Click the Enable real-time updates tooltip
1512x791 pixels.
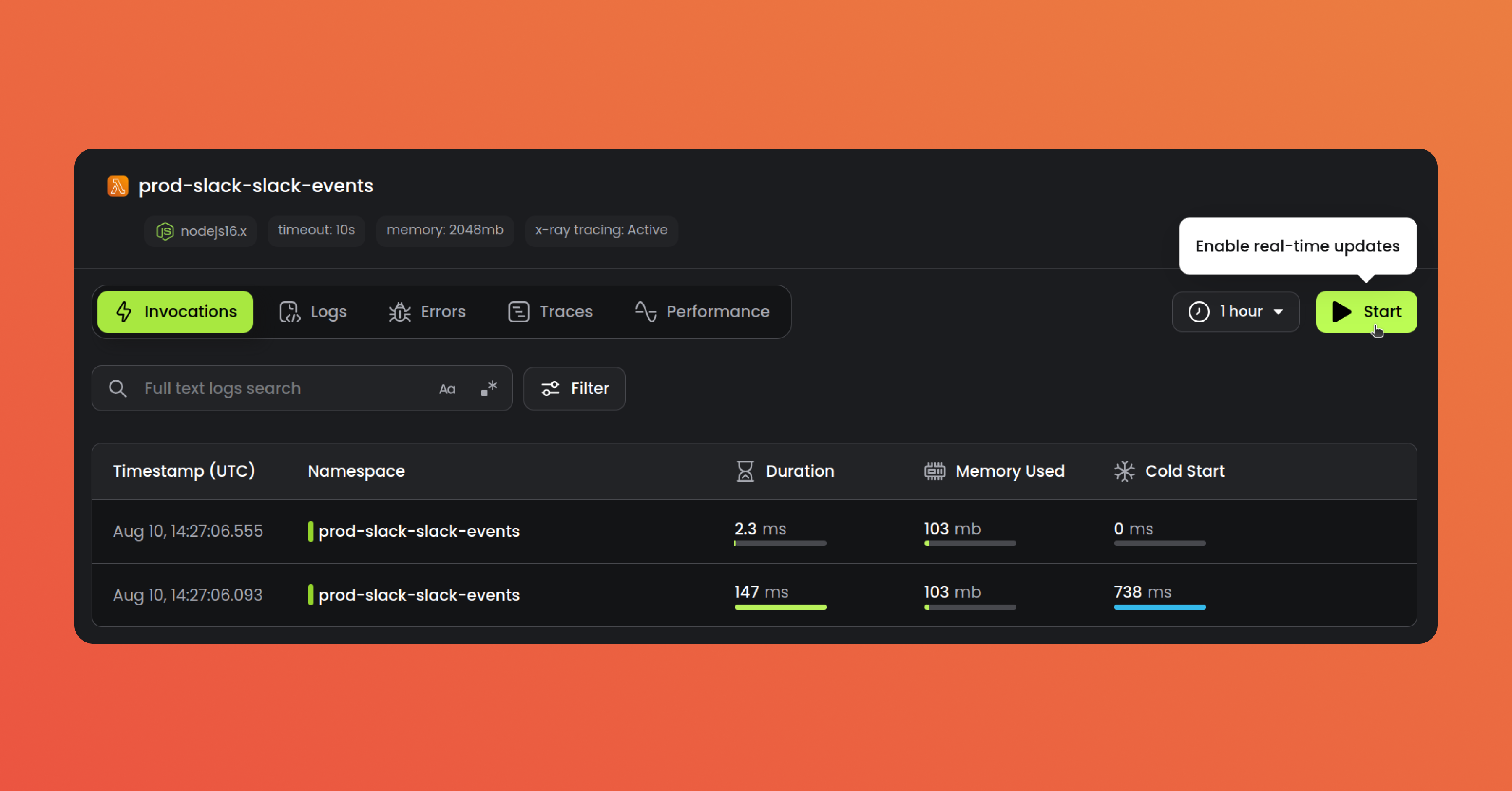point(1297,246)
